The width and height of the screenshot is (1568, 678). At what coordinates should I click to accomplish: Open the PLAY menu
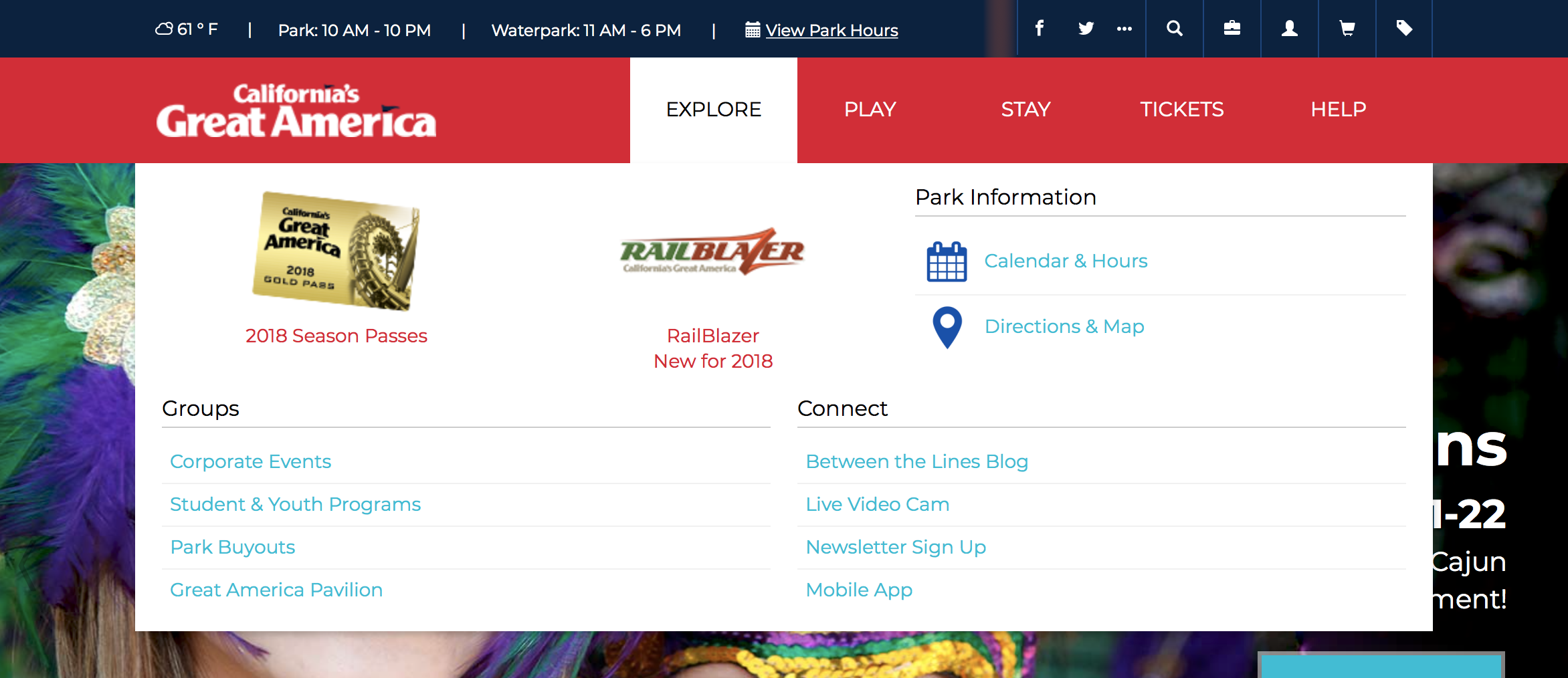click(x=870, y=110)
